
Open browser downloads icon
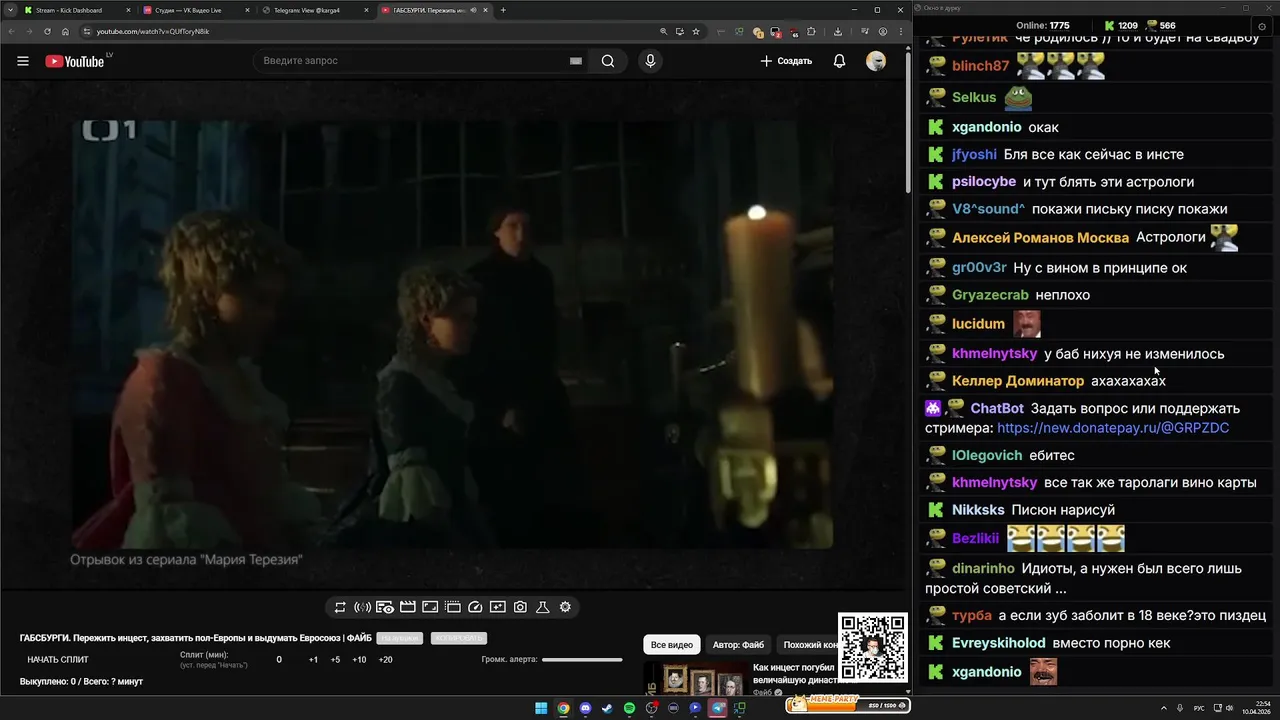tap(838, 31)
